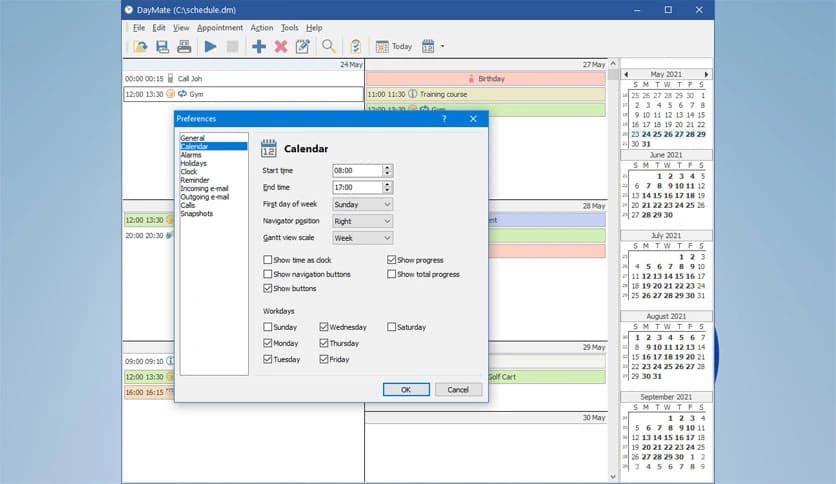Go to previous month in navigator
Image resolution: width=836 pixels, height=484 pixels.
click(x=626, y=75)
